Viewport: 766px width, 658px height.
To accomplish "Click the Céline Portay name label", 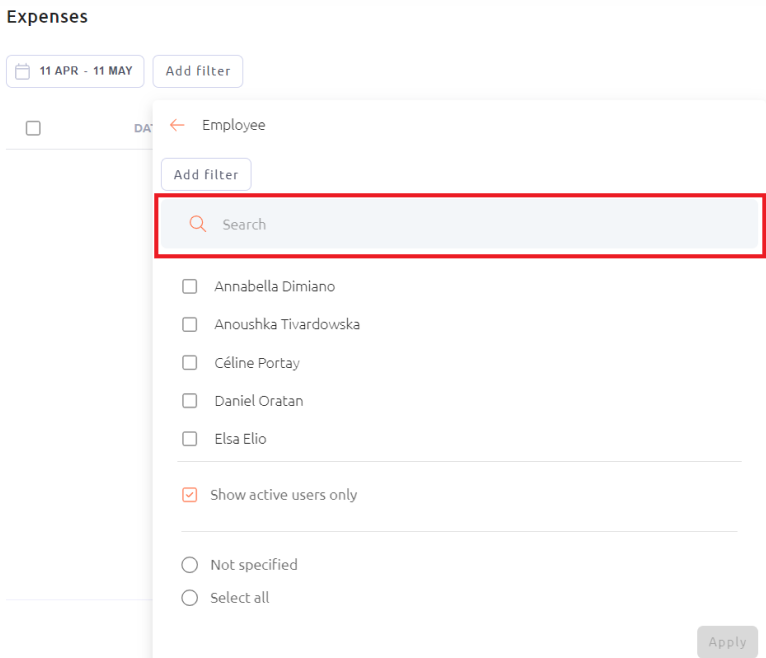I will click(x=257, y=363).
